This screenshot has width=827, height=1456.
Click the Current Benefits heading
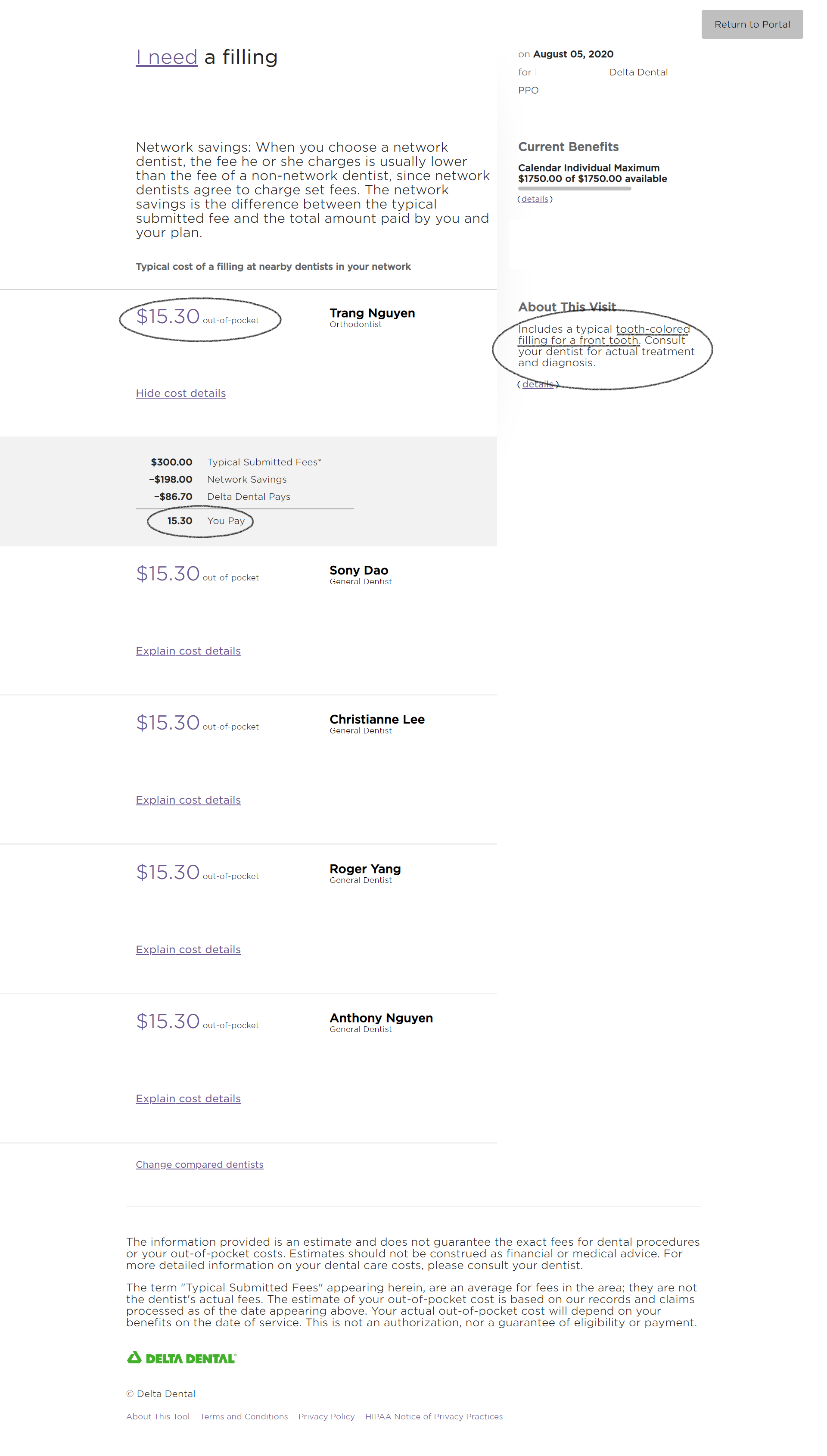(568, 147)
